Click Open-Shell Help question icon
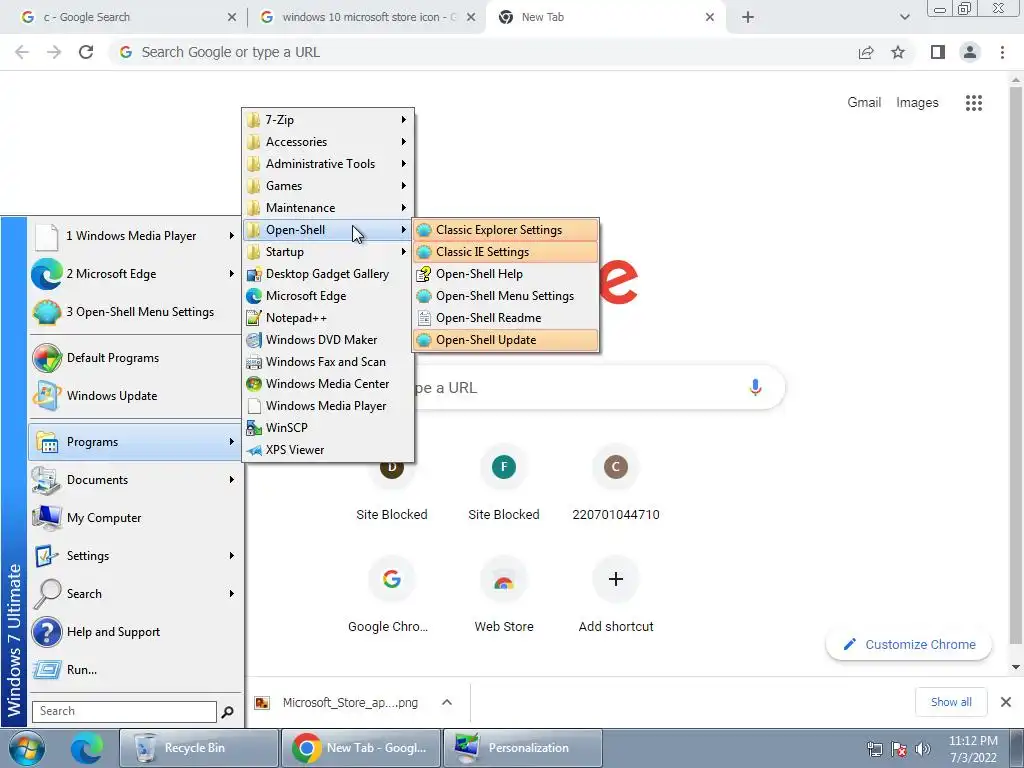This screenshot has height=768, width=1024. 424,274
